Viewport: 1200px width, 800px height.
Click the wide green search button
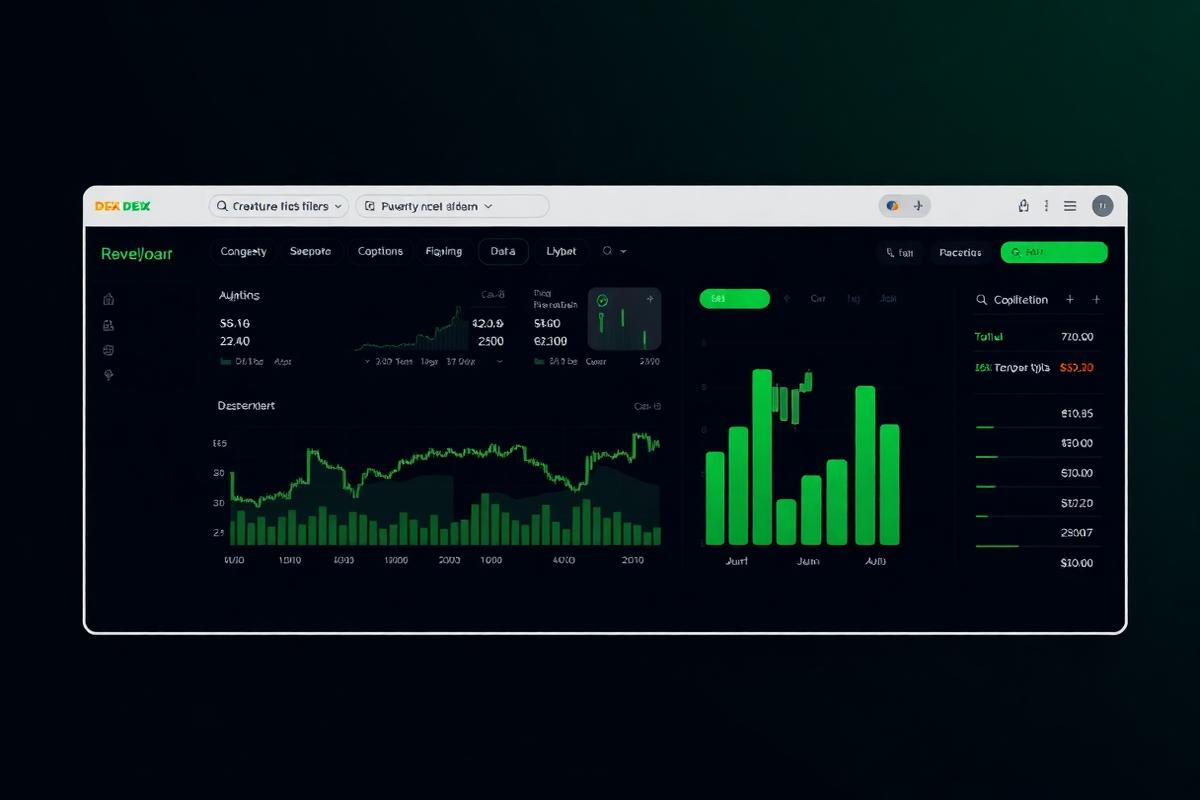click(x=1054, y=253)
